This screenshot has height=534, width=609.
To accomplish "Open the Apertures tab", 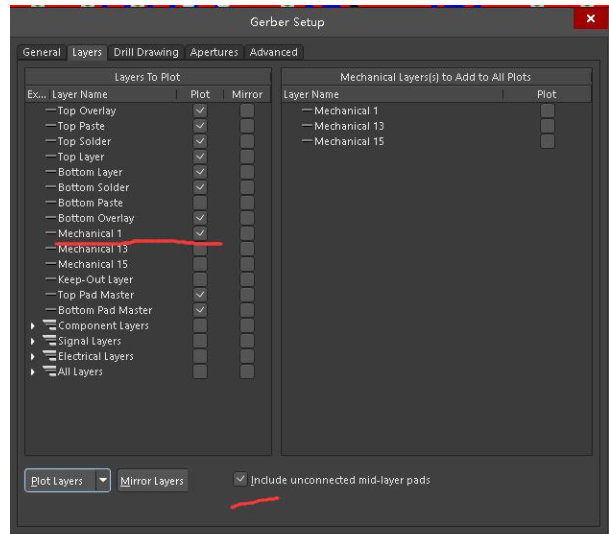I will click(x=214, y=52).
